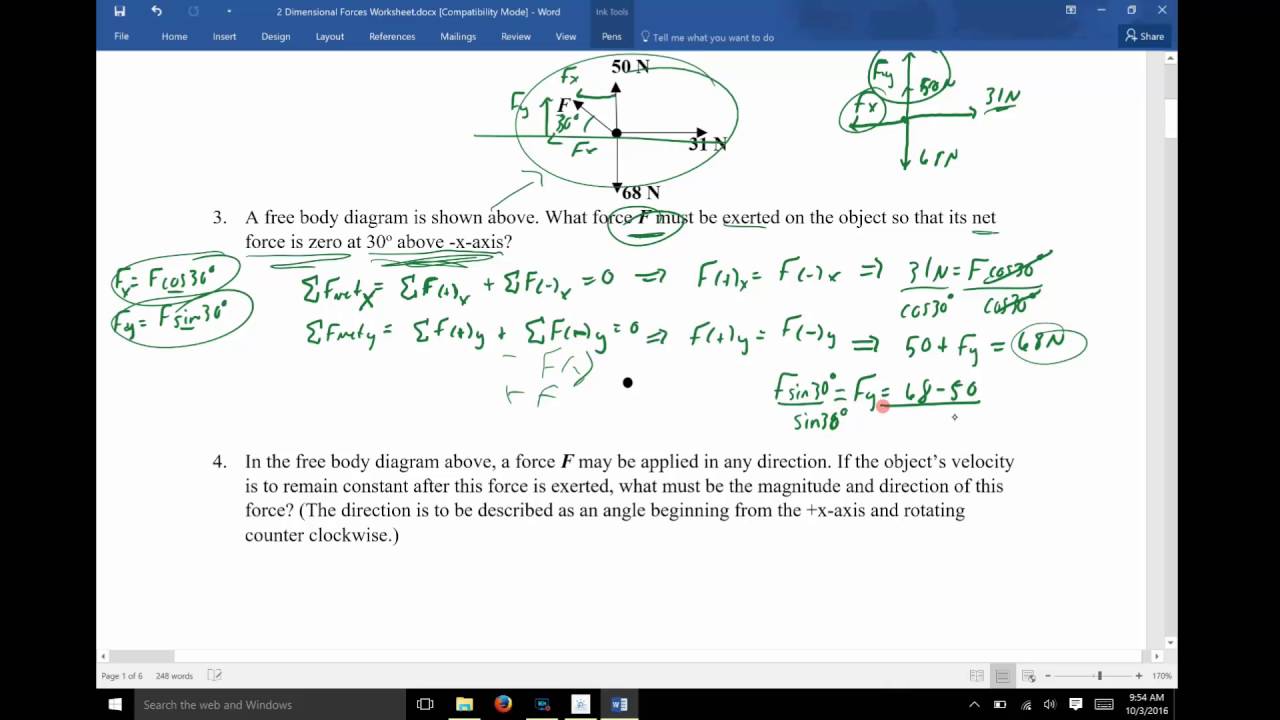Click the battery icon in system tray
The width and height of the screenshot is (1280, 720).
coord(1000,705)
